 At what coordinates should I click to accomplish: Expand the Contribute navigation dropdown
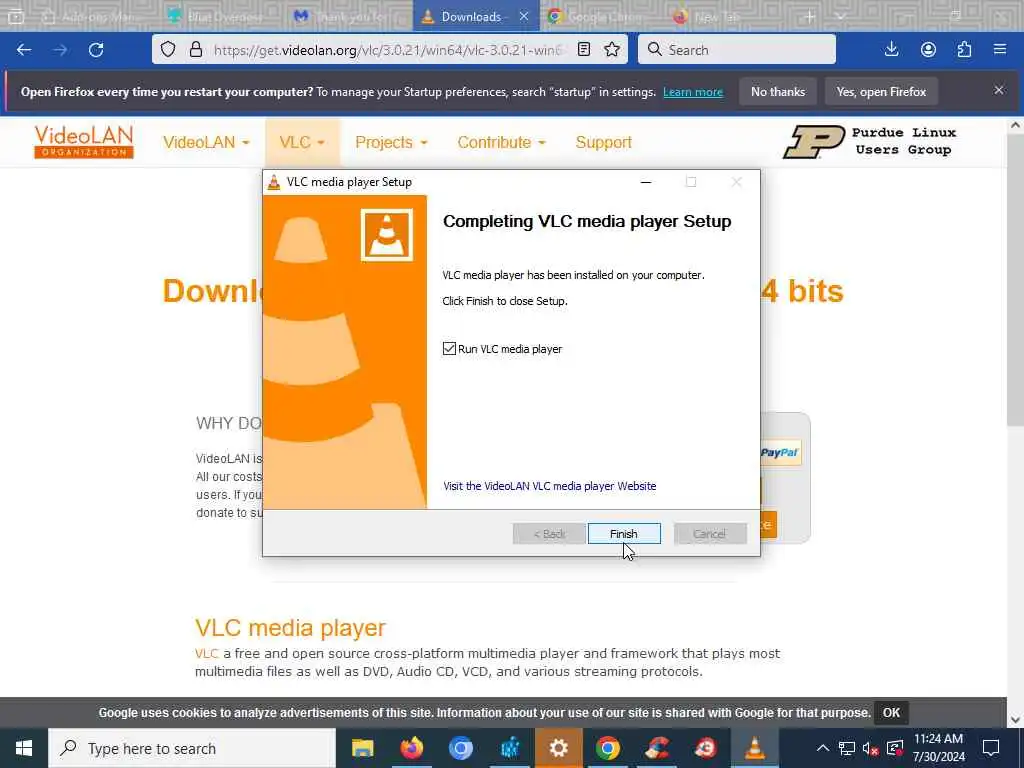501,142
